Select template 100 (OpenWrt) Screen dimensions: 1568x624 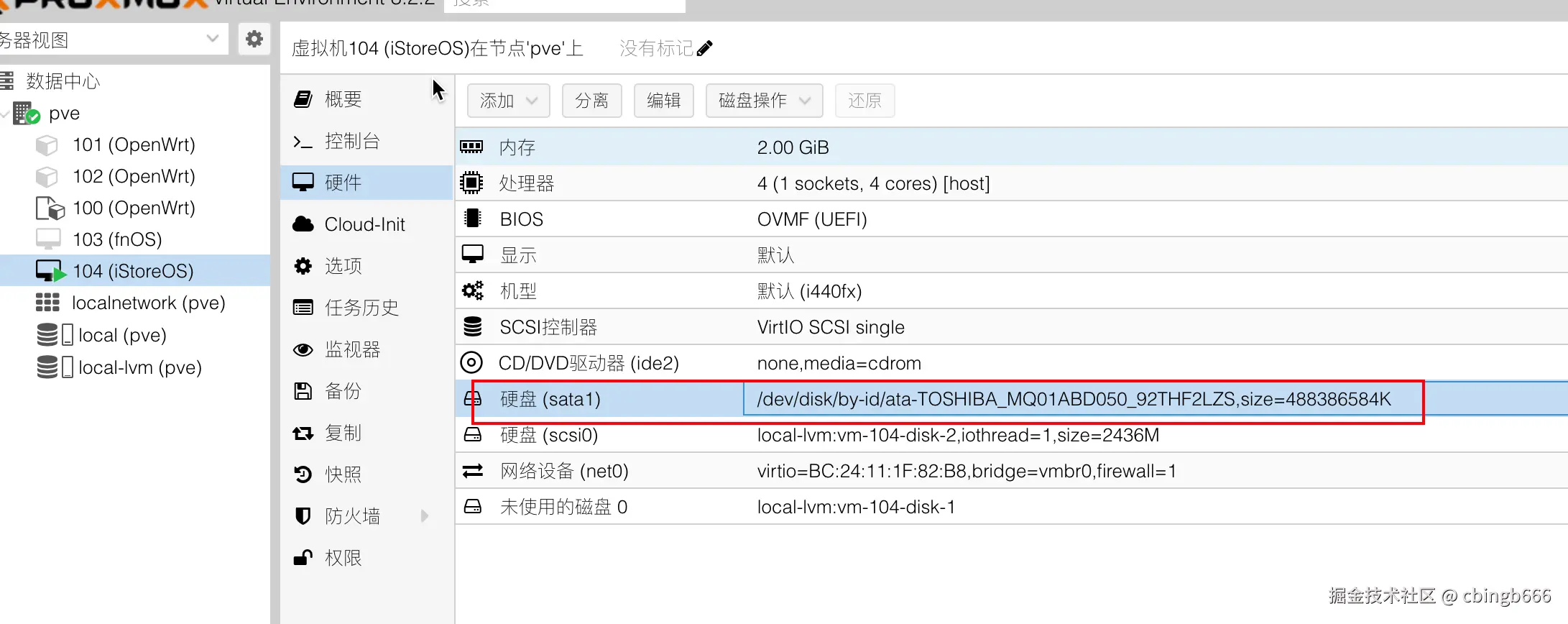pyautogui.click(x=134, y=208)
